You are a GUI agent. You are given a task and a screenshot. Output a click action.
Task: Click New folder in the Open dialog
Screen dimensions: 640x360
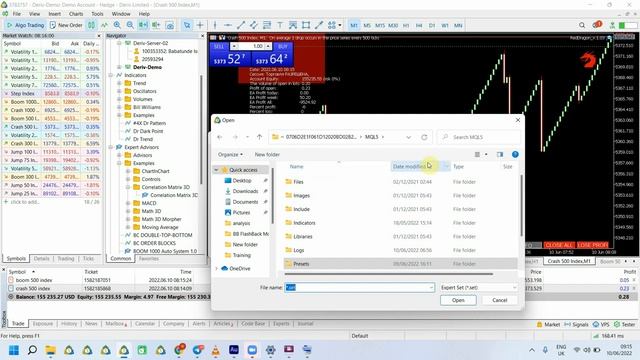(267, 155)
